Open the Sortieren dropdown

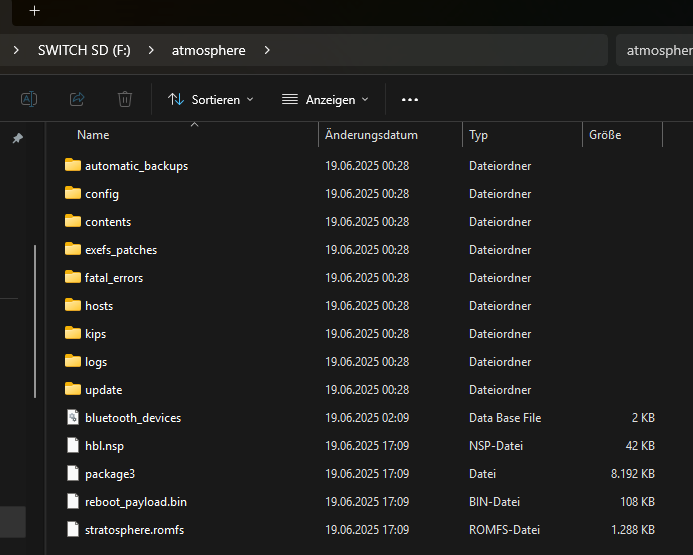pyautogui.click(x=210, y=99)
